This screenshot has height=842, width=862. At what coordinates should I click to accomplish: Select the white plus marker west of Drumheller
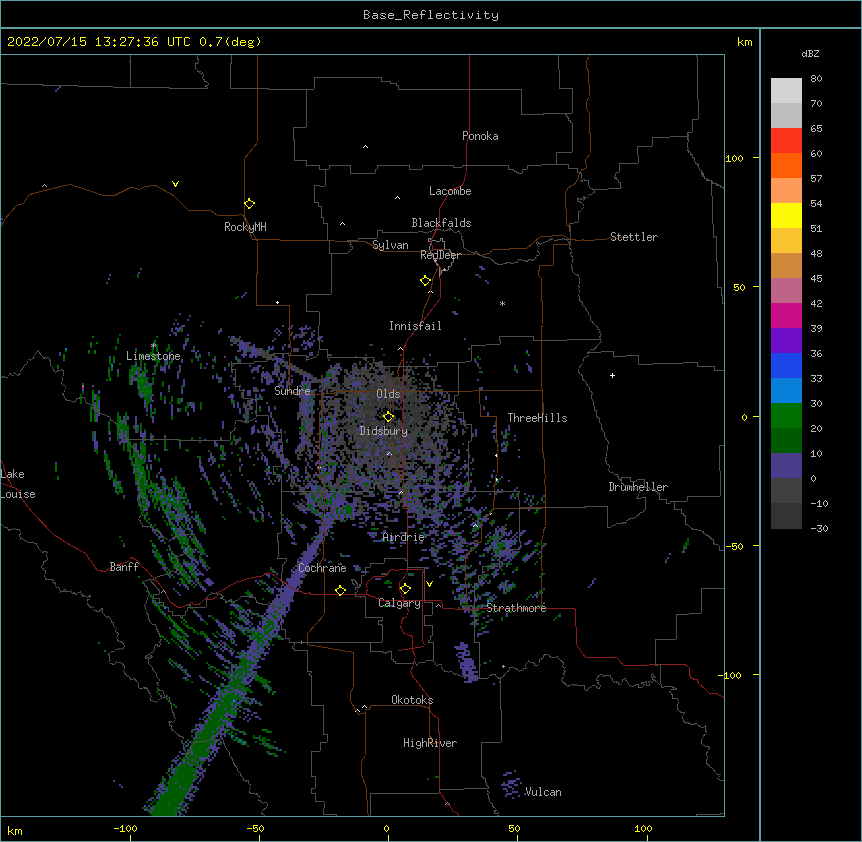(x=612, y=375)
